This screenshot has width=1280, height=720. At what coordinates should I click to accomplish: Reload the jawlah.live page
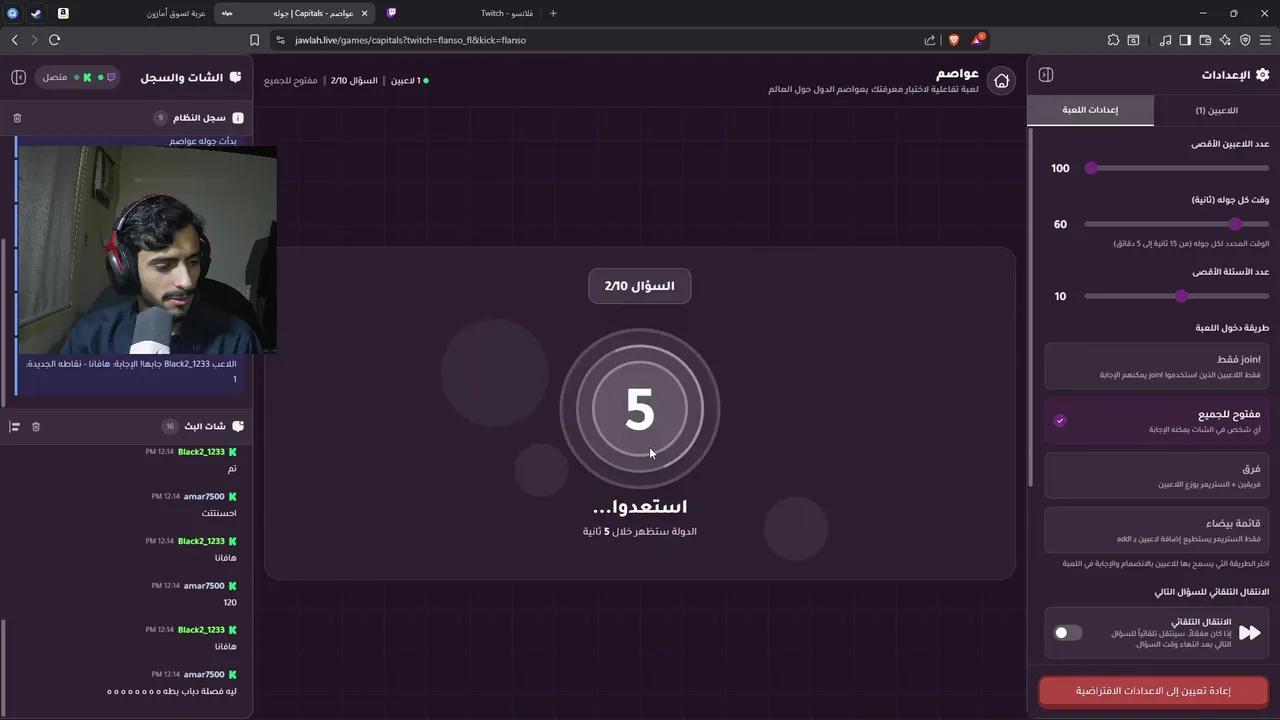(54, 40)
